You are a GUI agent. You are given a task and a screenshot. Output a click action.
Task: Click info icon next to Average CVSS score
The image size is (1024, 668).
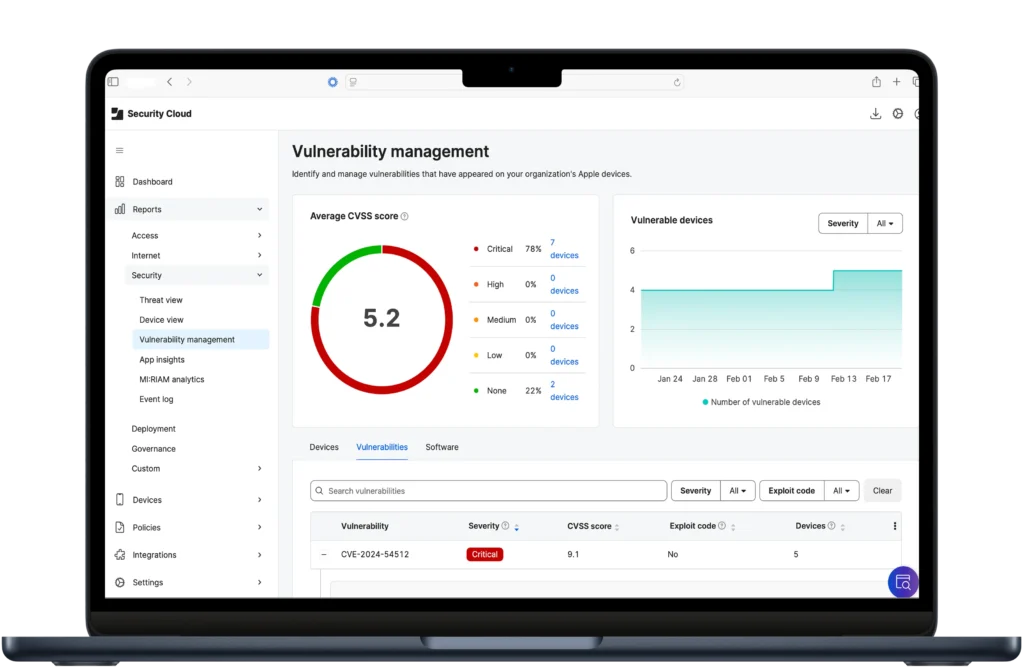pos(404,217)
